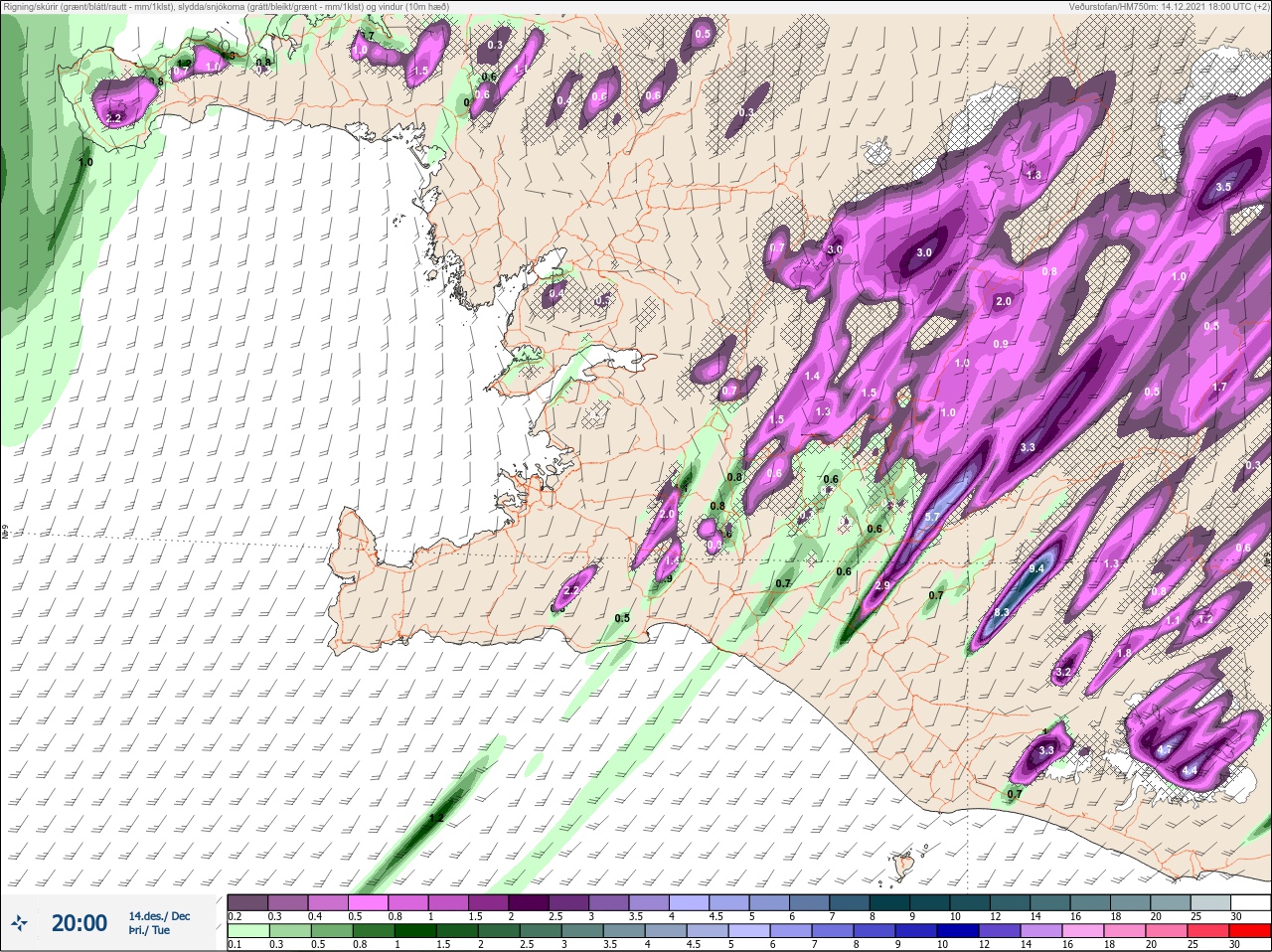Viewport: 1272px width, 952px height.
Task: Click the map title 'Rigning/skúrir' in the header
Action: pos(29,7)
